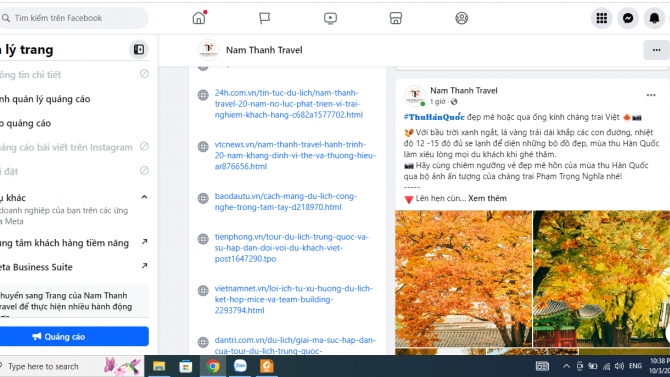Click the #ThuHànQuốc hashtag

click(x=434, y=117)
